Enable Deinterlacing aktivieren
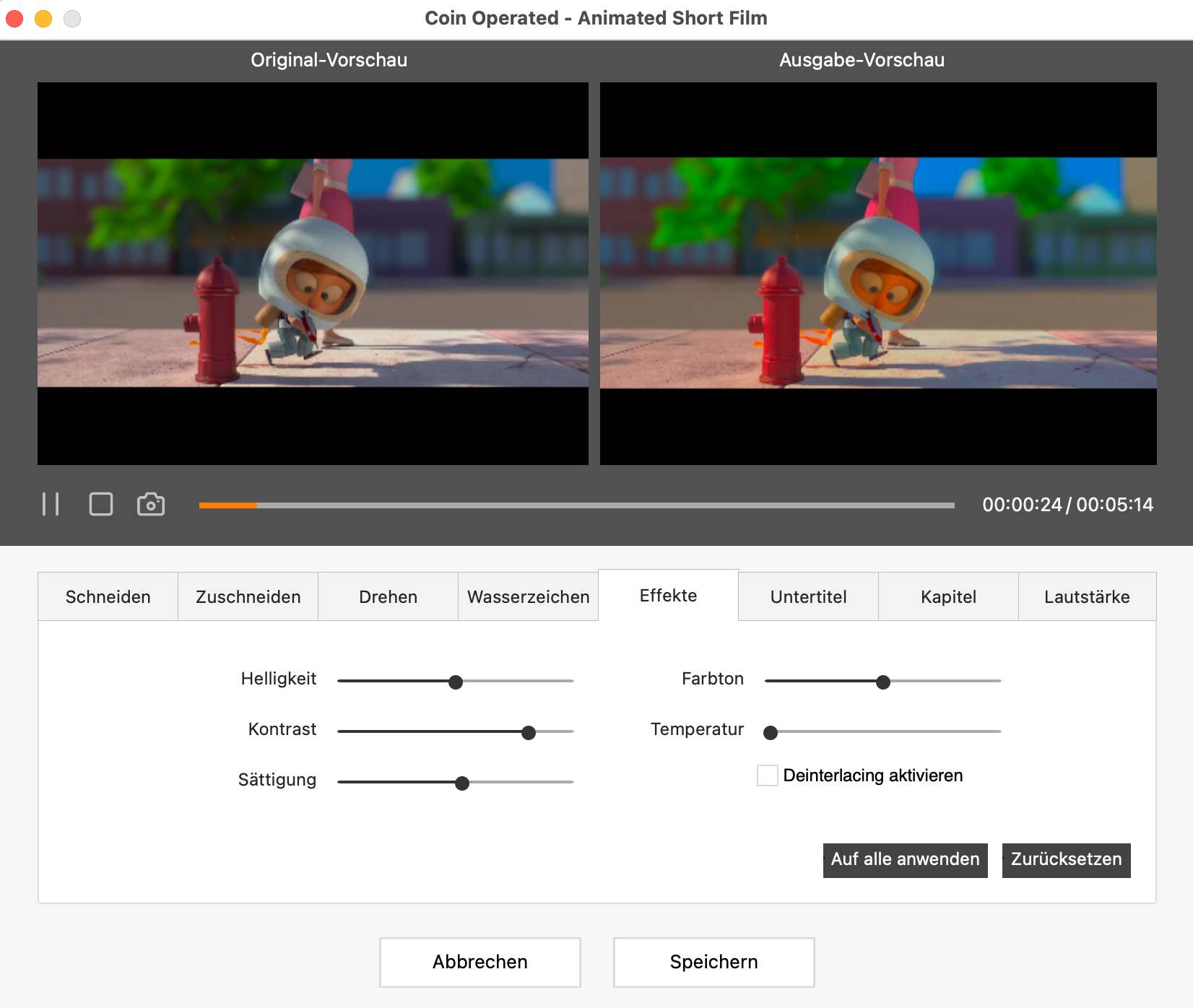The image size is (1193, 1008). (x=767, y=775)
